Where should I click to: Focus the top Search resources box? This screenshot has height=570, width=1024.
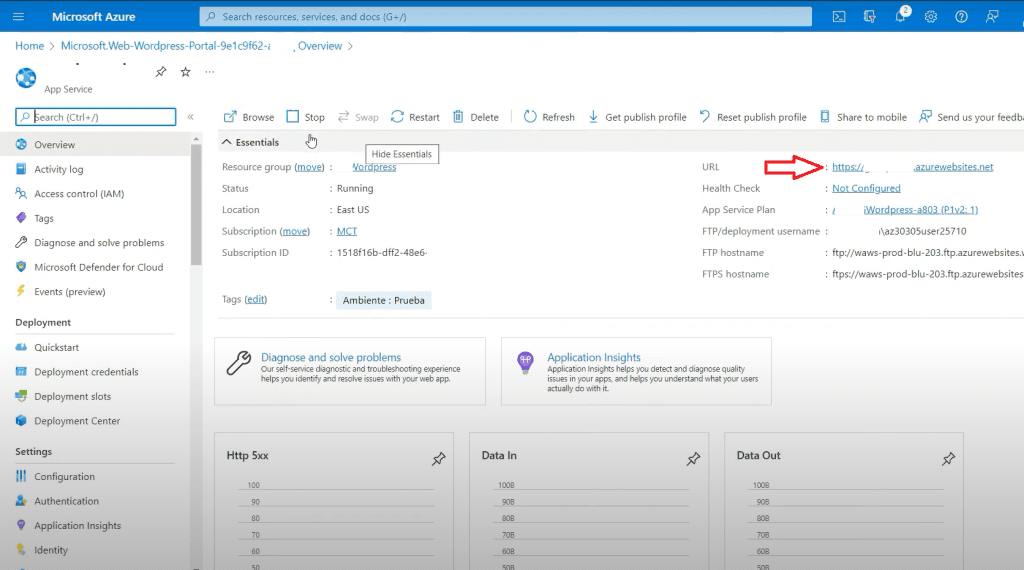click(x=505, y=16)
